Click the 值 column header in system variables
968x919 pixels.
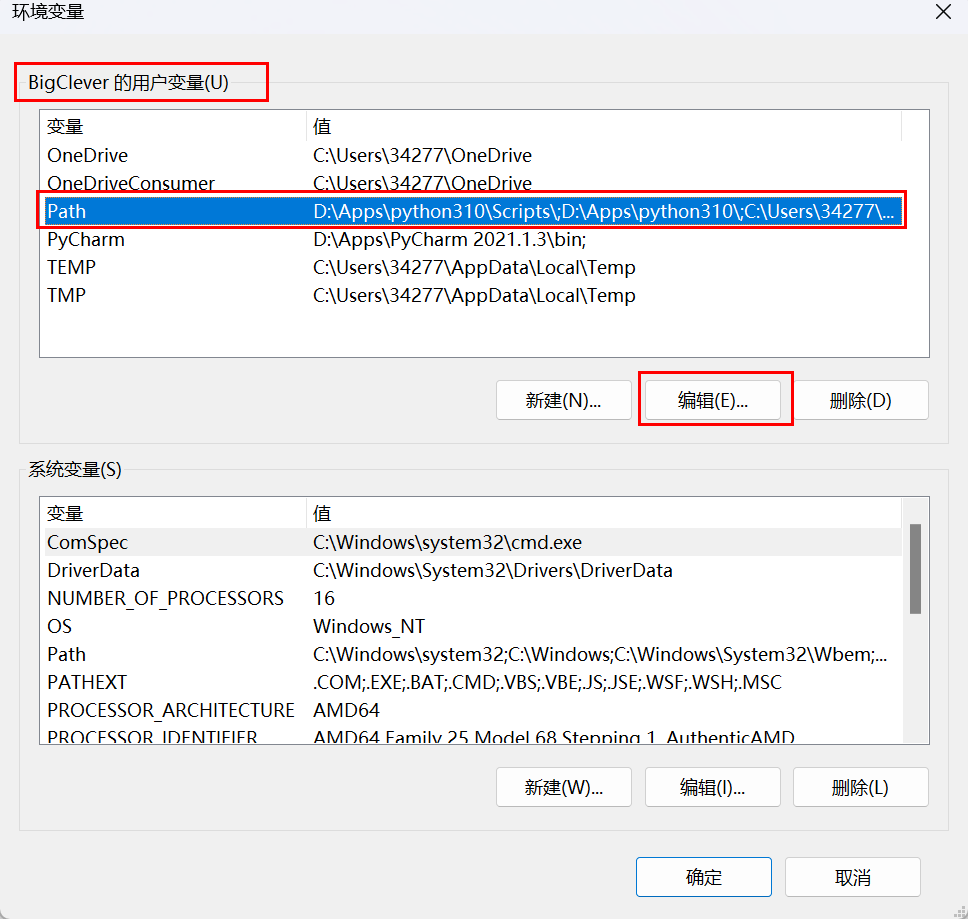click(x=604, y=514)
